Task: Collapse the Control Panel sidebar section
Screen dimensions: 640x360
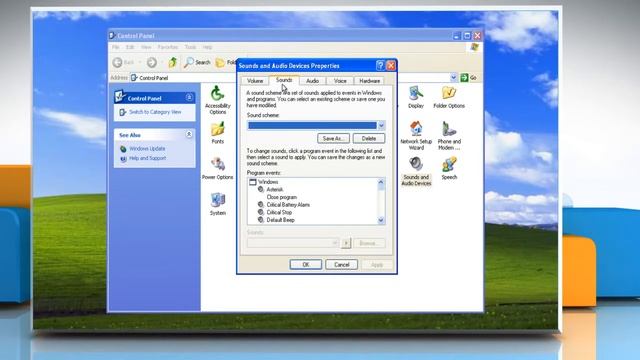Action: (189, 98)
